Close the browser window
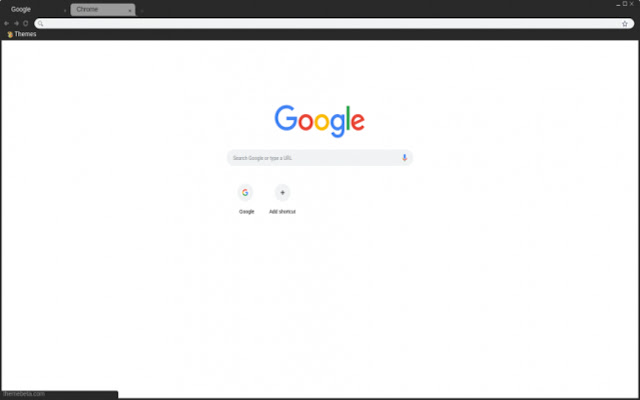This screenshot has width=640, height=400. pyautogui.click(x=631, y=4)
